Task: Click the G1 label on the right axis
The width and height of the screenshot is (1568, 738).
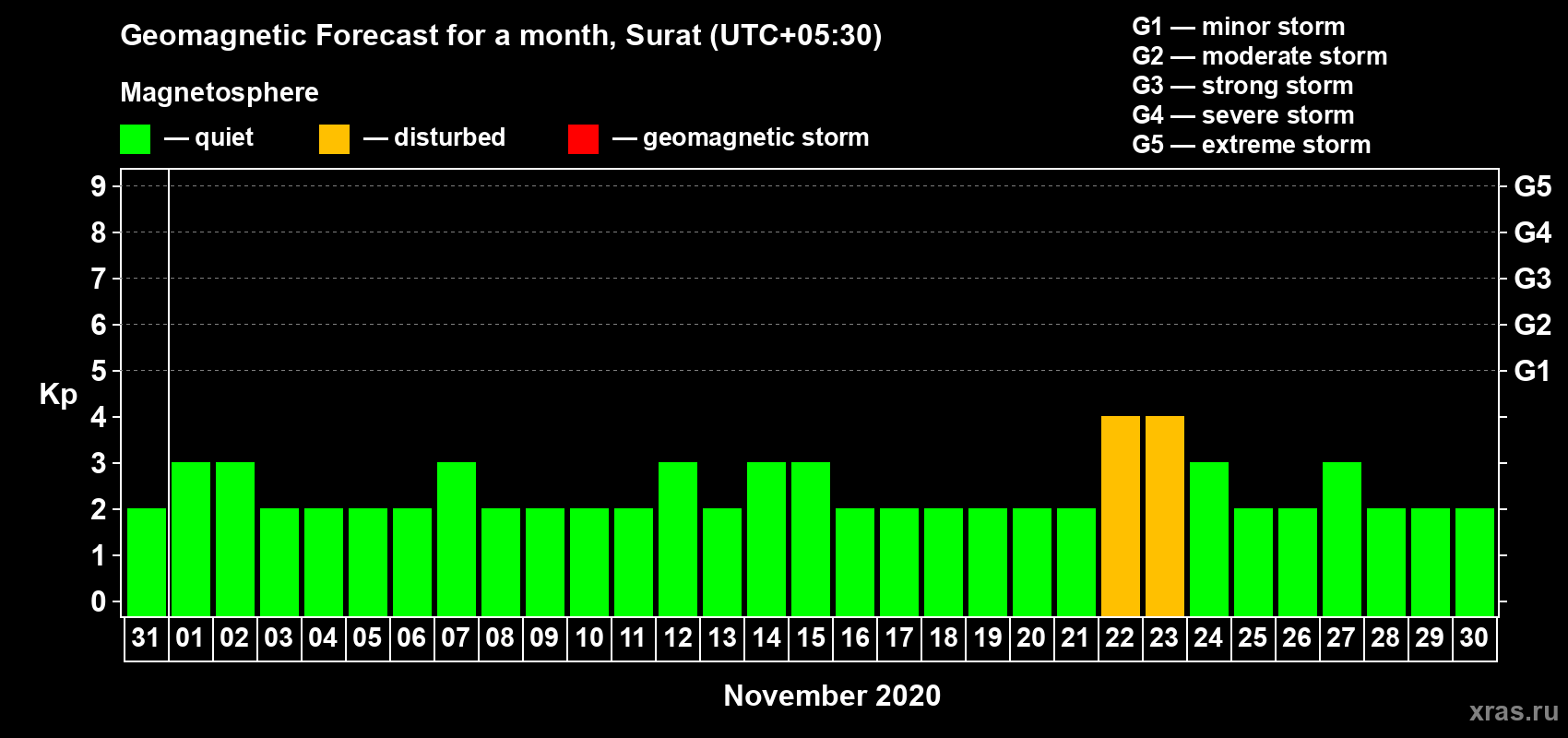Action: (1532, 371)
